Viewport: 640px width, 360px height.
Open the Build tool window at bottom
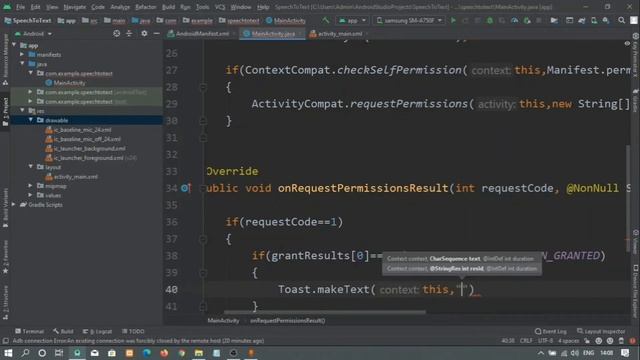coord(64,331)
